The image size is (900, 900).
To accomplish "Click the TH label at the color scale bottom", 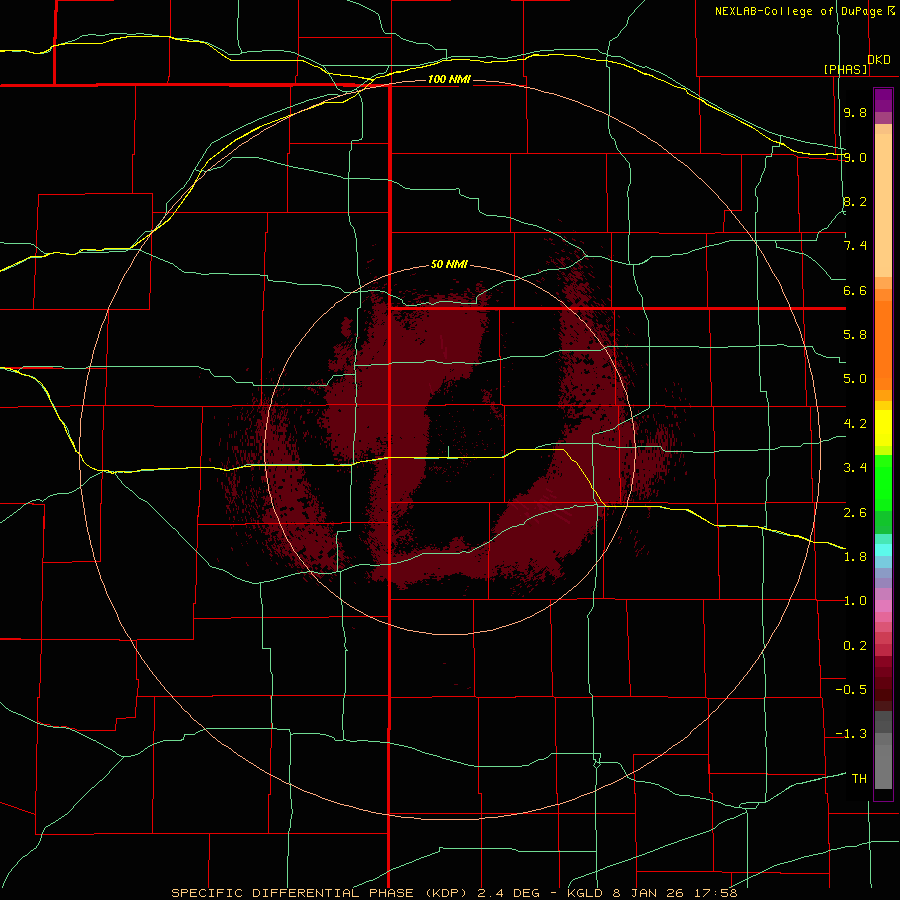I will 859,779.
